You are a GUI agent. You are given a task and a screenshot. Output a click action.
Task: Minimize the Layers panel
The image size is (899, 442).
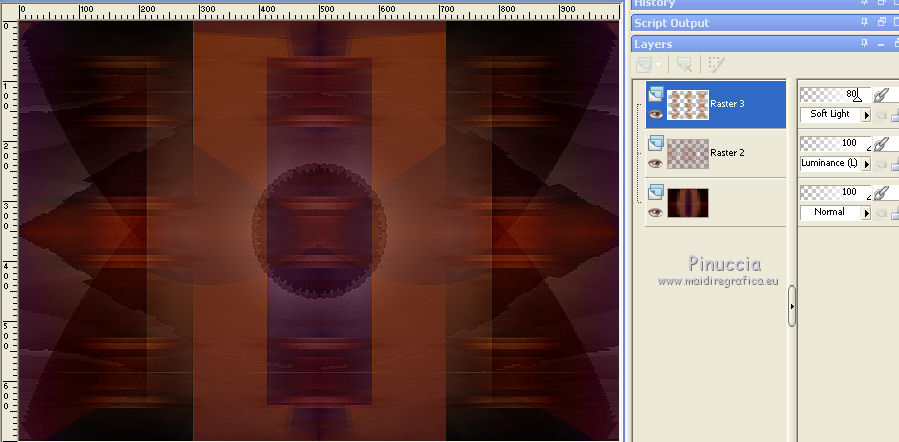coord(882,44)
